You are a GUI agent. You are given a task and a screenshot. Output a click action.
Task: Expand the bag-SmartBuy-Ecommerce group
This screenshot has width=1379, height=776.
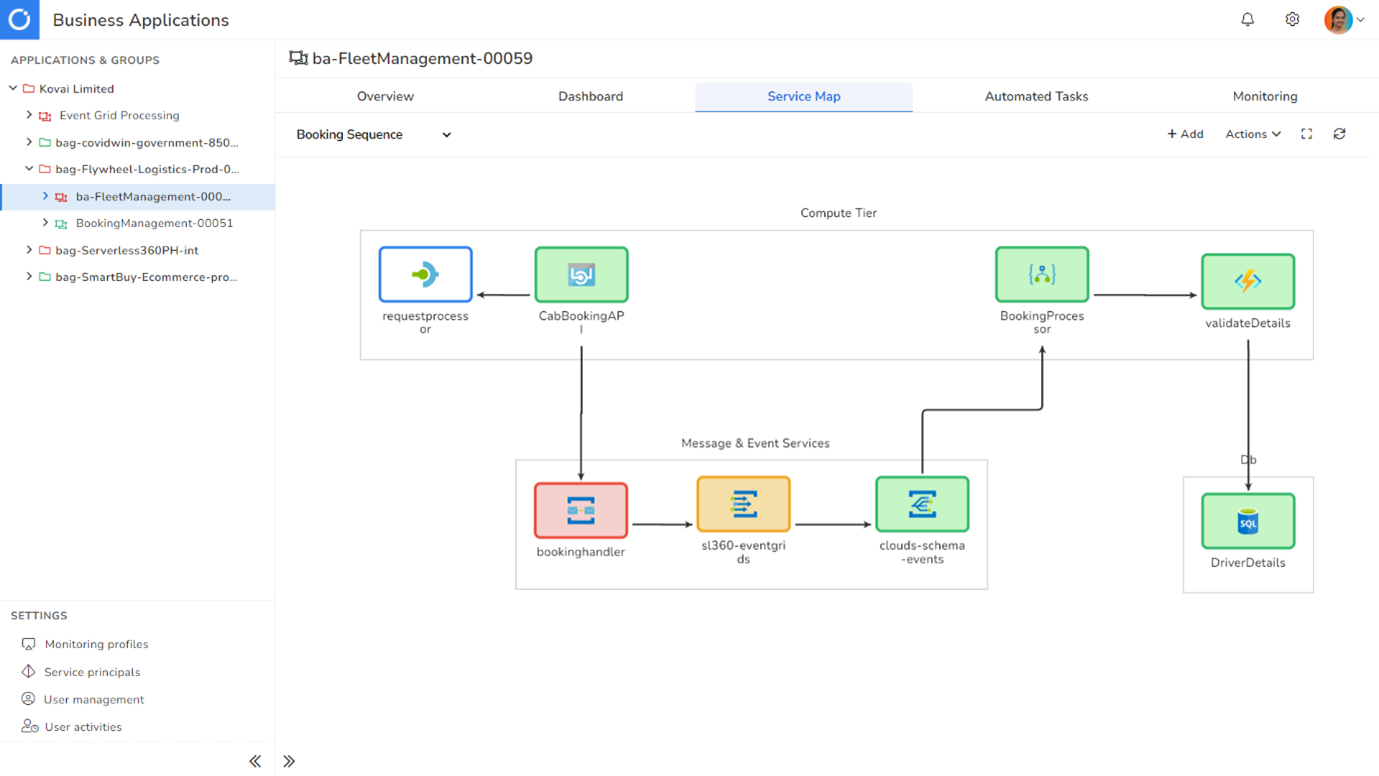(29, 277)
